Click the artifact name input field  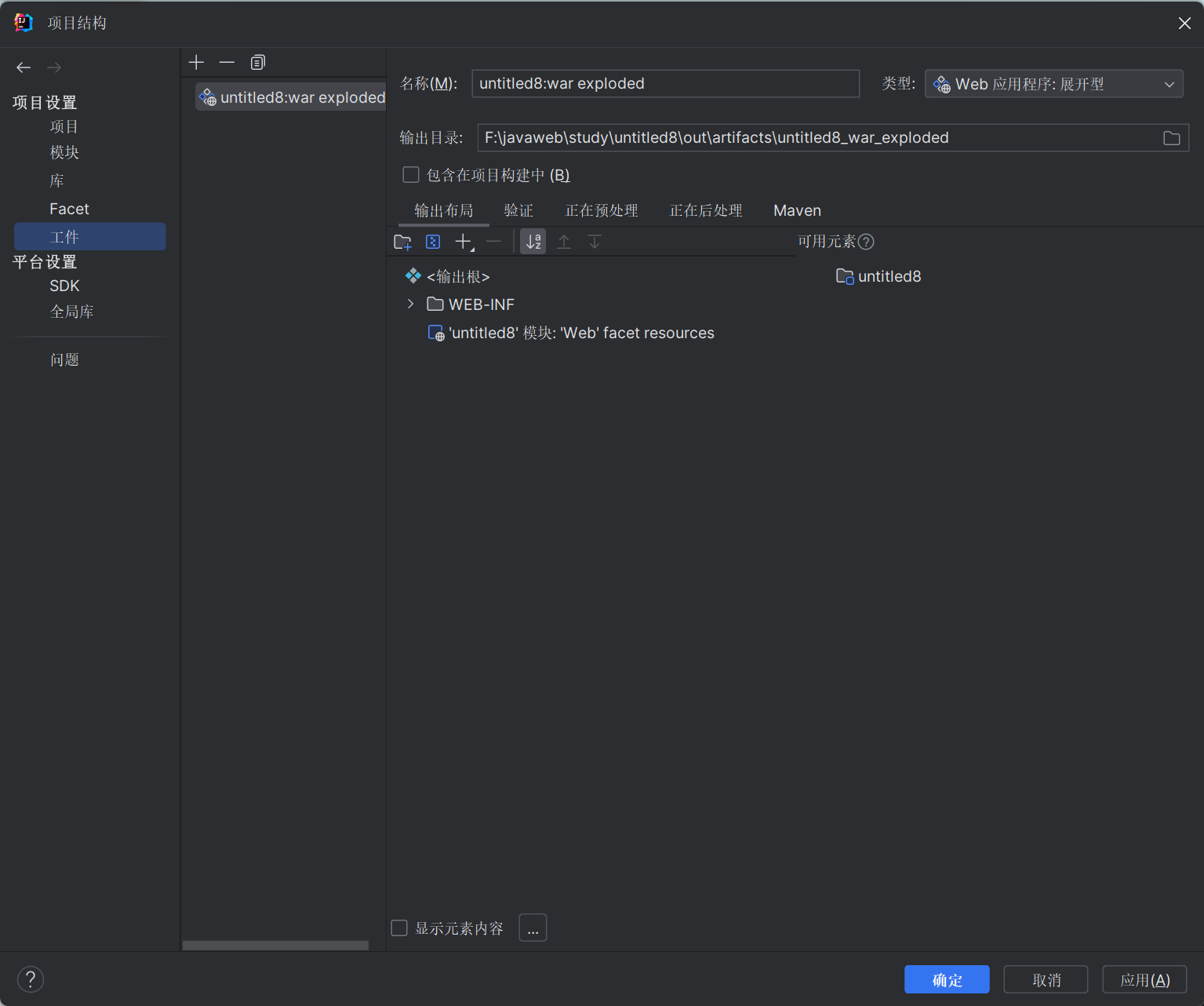(665, 83)
